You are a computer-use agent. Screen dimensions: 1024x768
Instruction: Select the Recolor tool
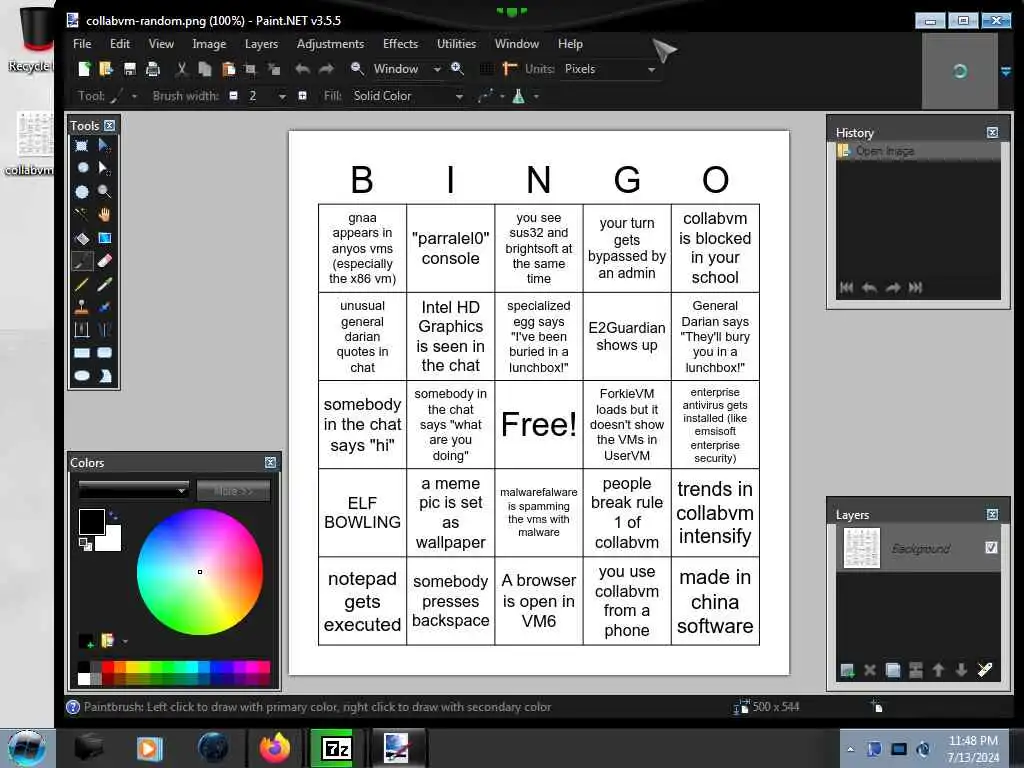[x=104, y=307]
